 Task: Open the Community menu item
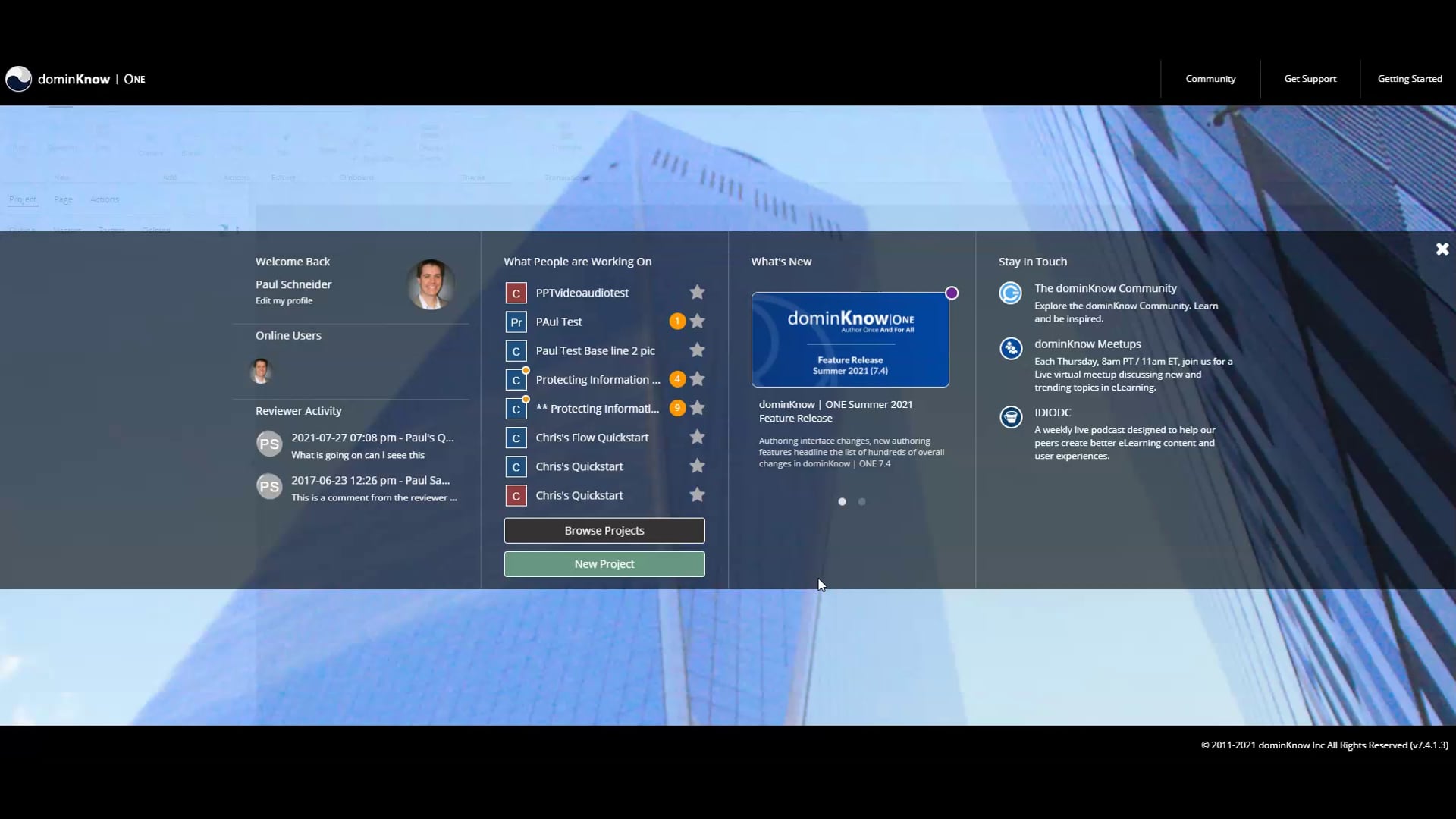click(x=1210, y=79)
